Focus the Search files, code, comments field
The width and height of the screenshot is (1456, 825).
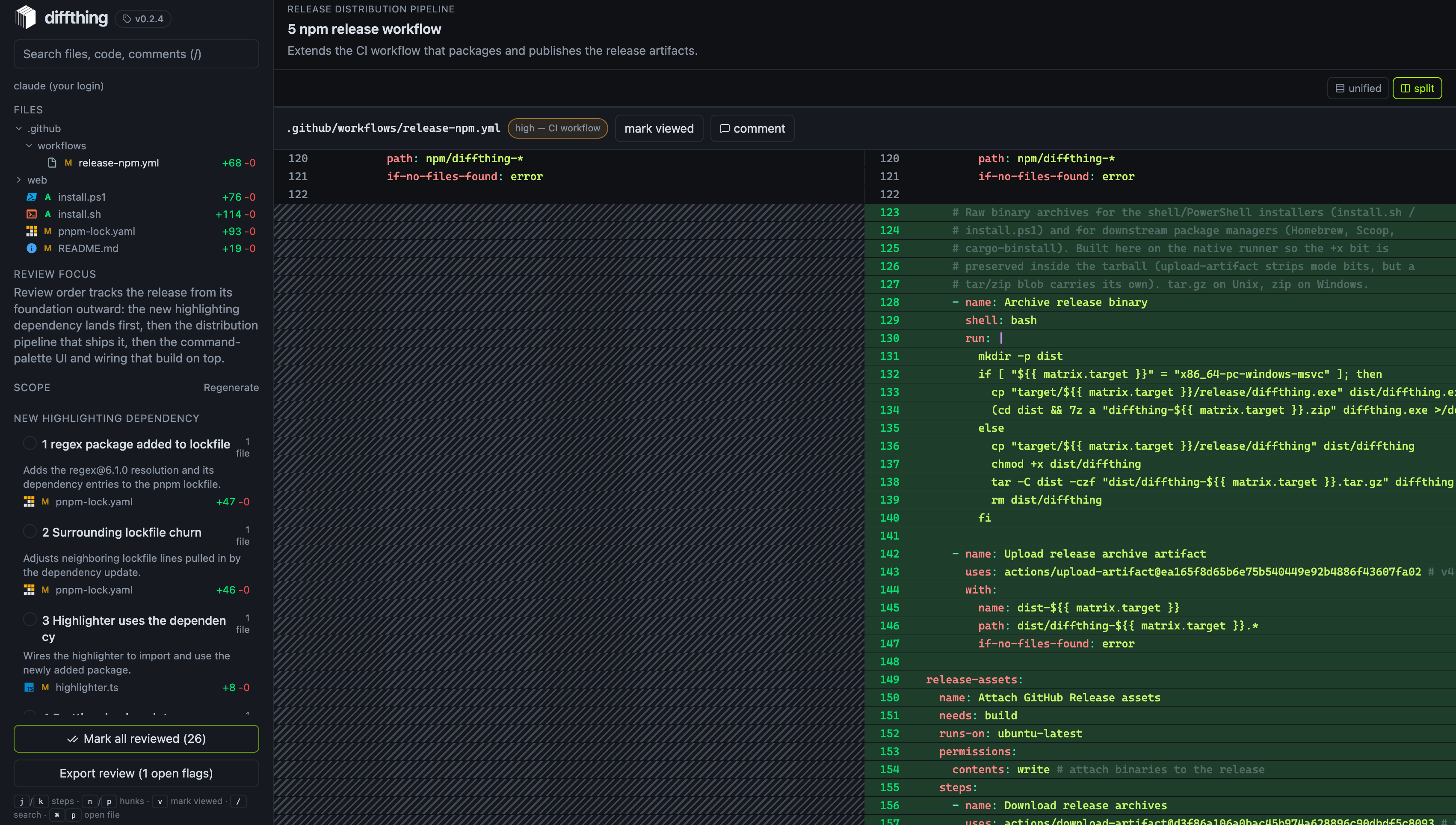[x=136, y=54]
